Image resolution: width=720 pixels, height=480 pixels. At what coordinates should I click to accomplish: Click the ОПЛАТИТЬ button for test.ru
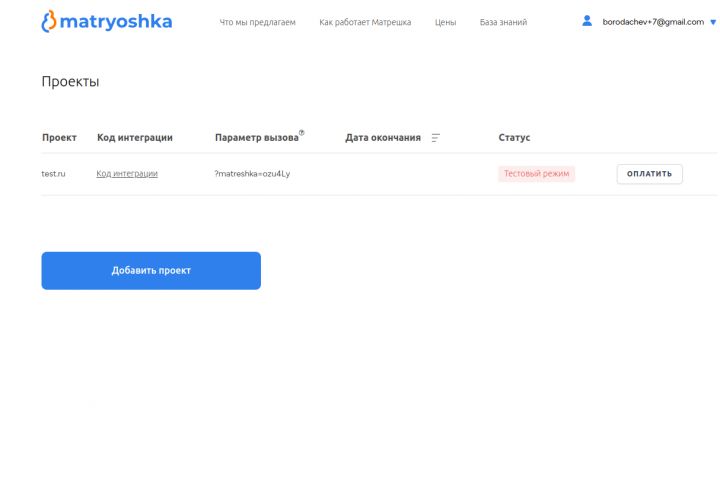(x=649, y=174)
